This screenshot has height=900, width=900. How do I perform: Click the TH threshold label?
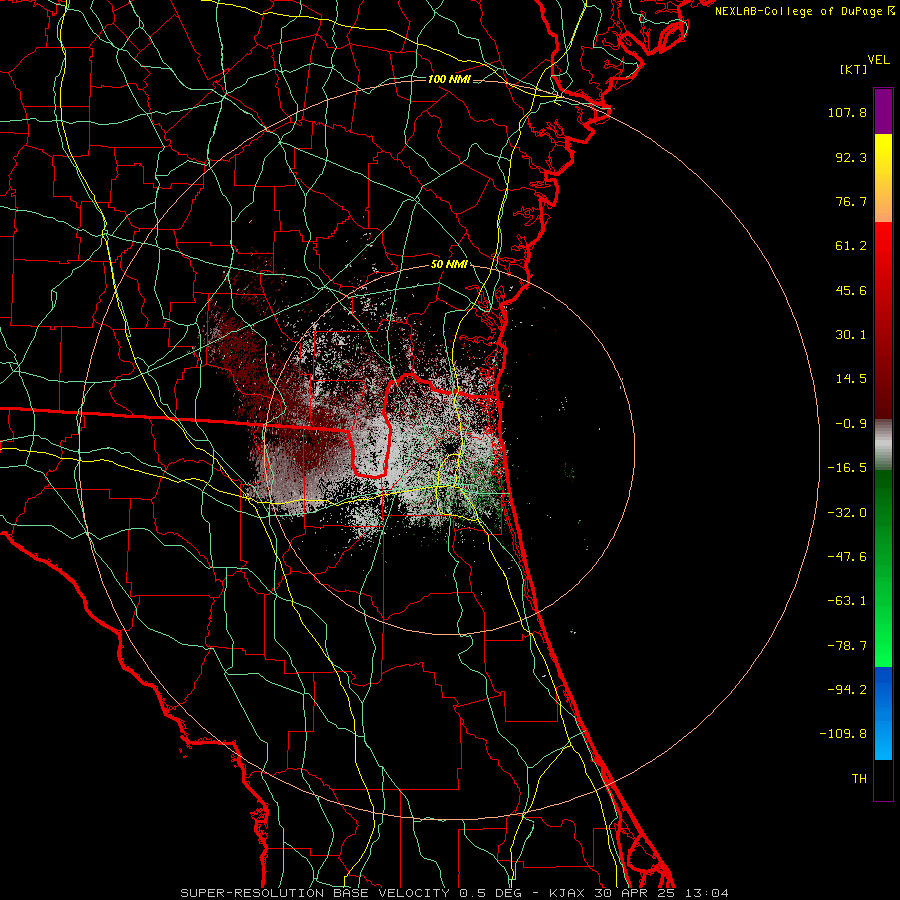pyautogui.click(x=859, y=779)
